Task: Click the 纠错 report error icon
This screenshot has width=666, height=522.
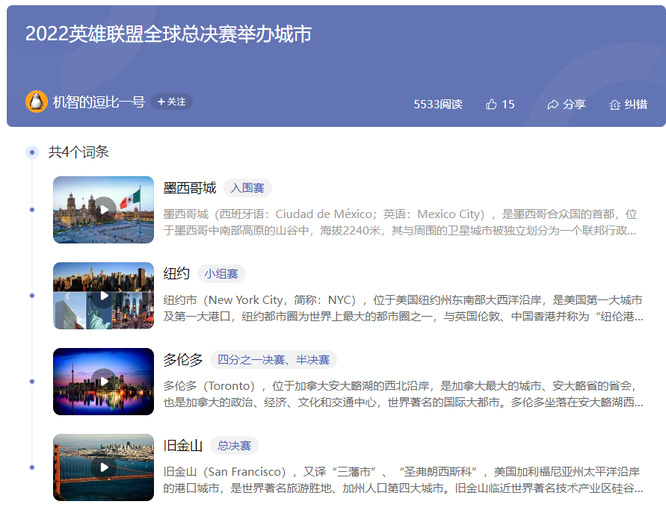Action: [x=614, y=104]
